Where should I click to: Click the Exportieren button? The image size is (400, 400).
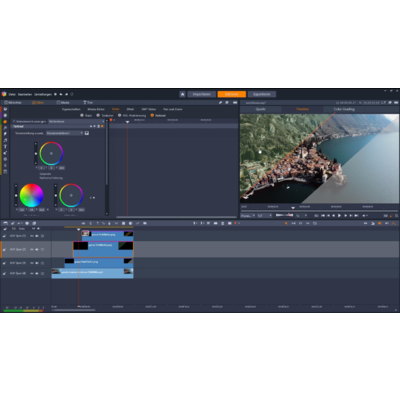[x=262, y=94]
